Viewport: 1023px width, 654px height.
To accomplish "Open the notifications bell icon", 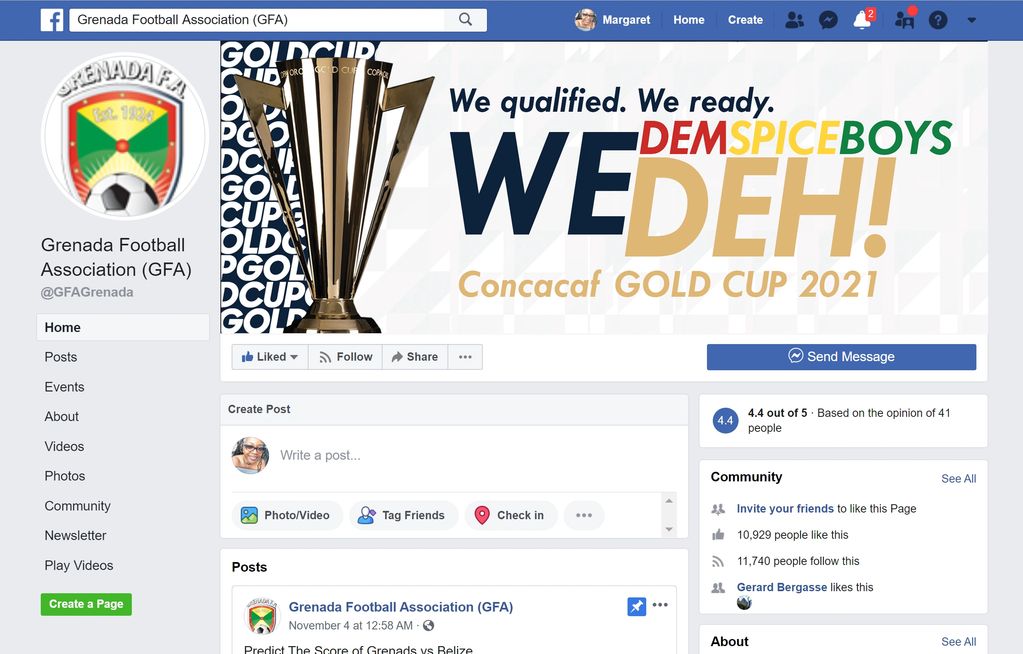I will tap(863, 20).
